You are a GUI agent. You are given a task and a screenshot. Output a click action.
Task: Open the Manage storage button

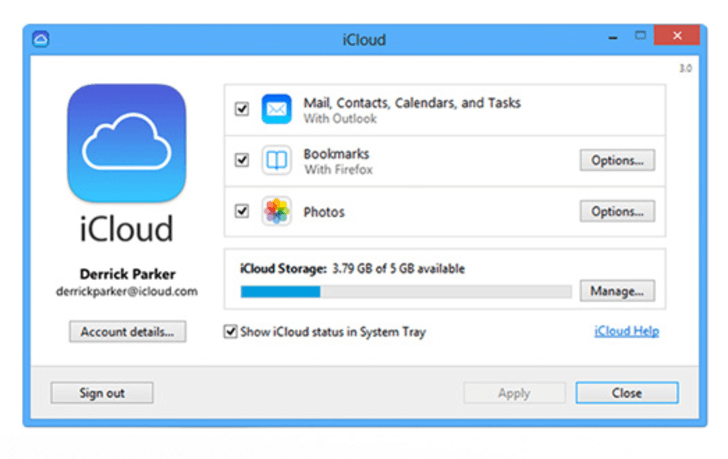coord(617,291)
